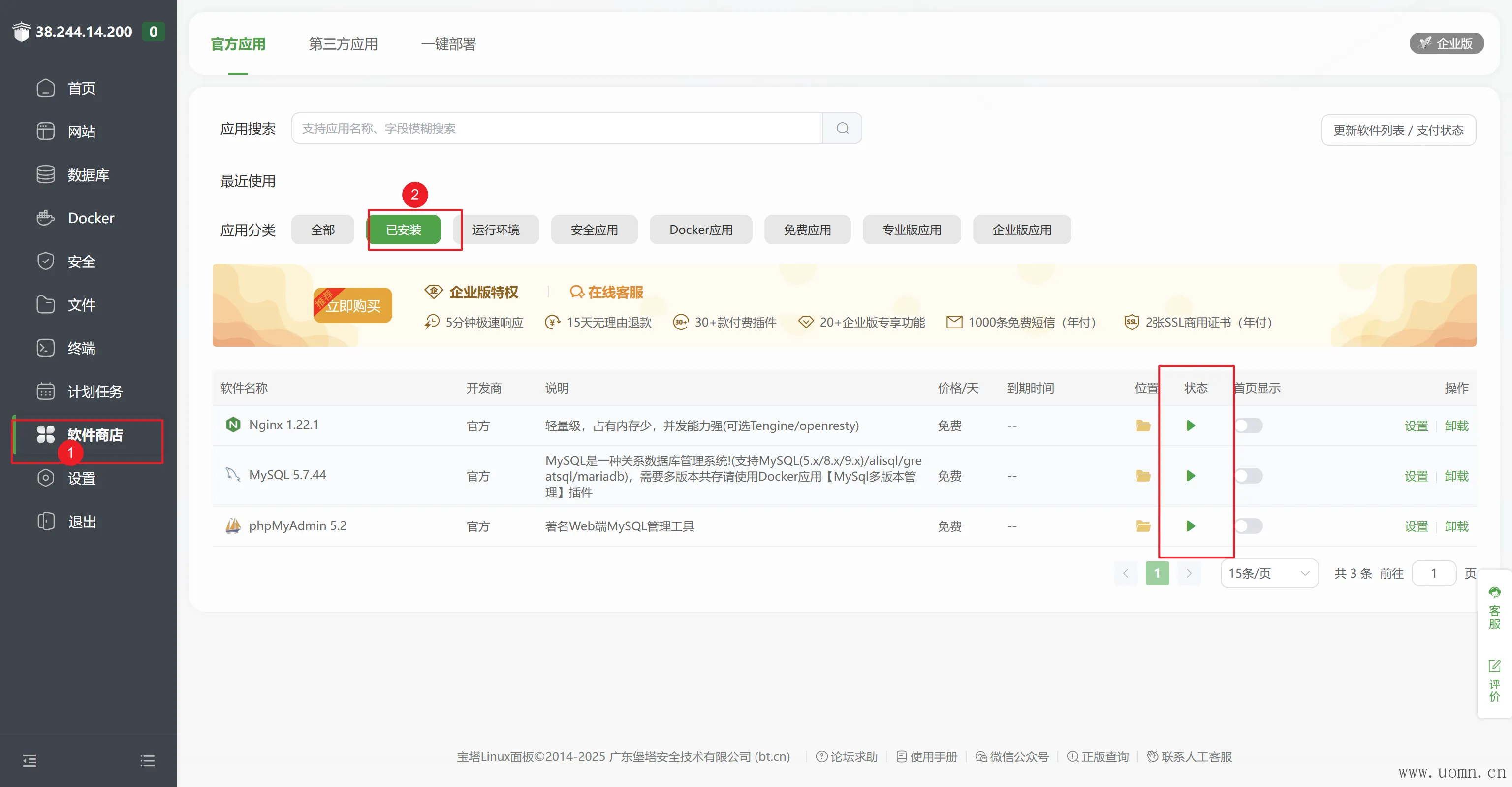Click the previous page chevron
Image resolution: width=1512 pixels, height=787 pixels.
1125,573
